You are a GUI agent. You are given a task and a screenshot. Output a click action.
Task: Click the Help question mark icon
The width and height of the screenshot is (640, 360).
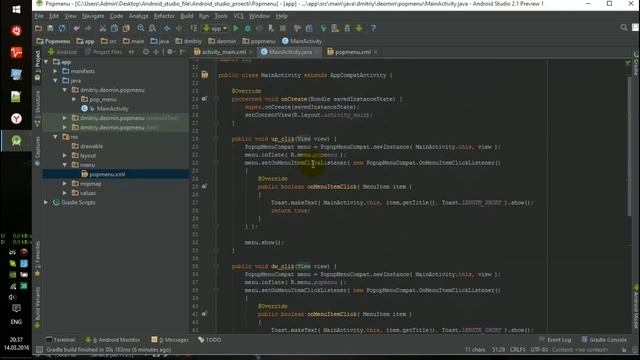pyautogui.click(x=373, y=28)
